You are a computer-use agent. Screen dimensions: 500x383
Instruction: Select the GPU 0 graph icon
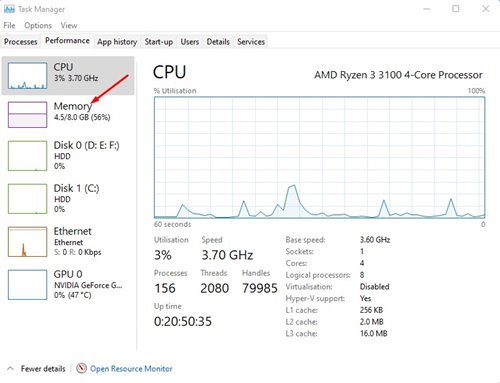(x=27, y=285)
